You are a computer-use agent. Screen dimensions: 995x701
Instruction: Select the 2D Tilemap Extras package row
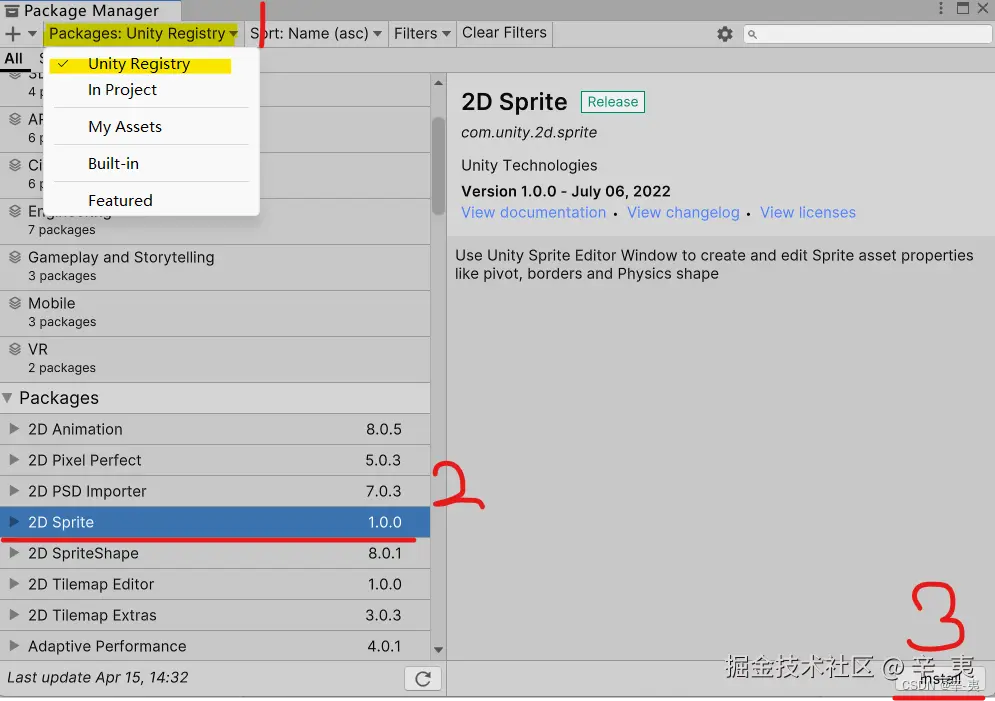coord(215,615)
